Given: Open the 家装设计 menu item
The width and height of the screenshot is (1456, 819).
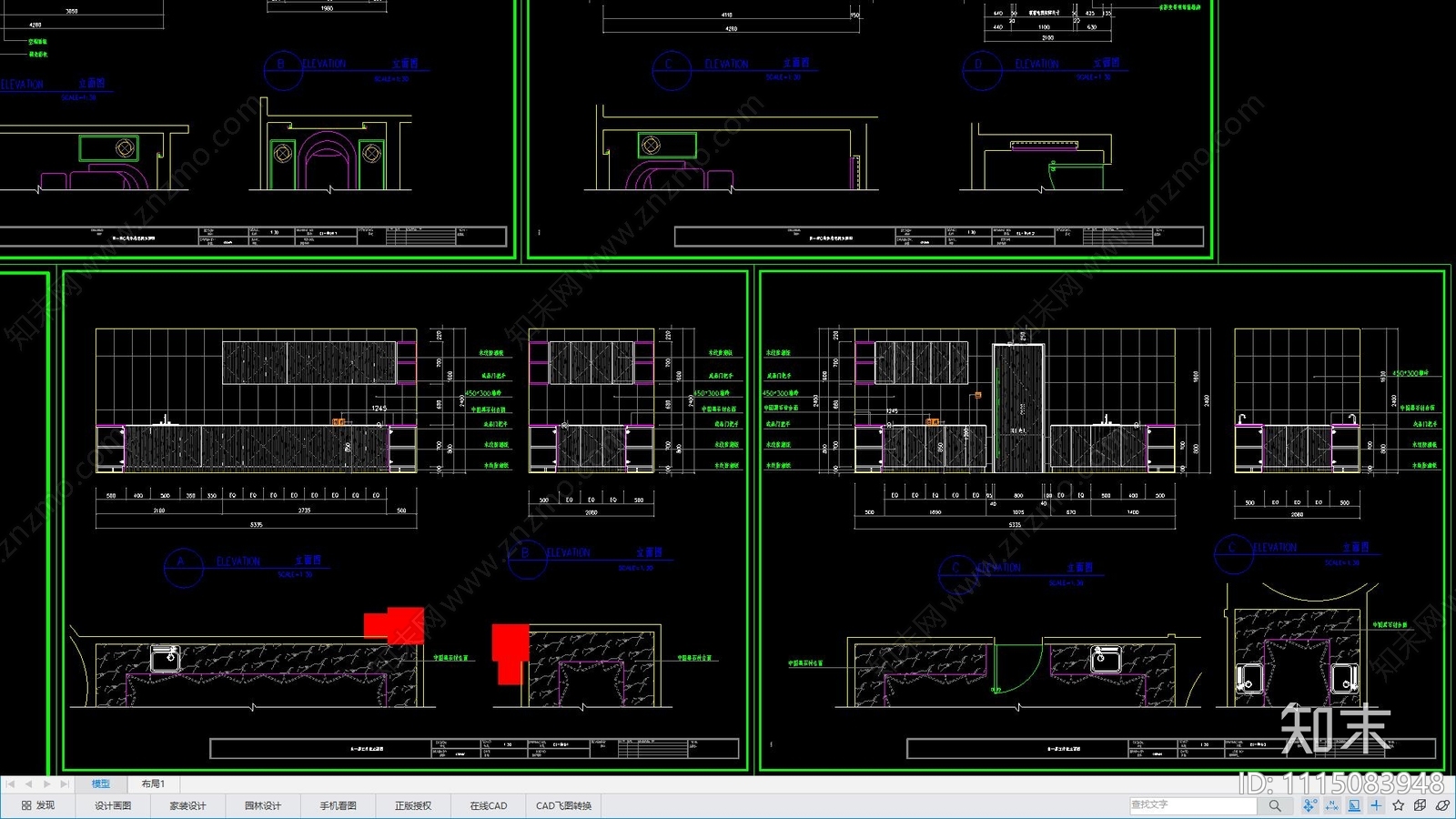Looking at the screenshot, I should click(x=187, y=805).
